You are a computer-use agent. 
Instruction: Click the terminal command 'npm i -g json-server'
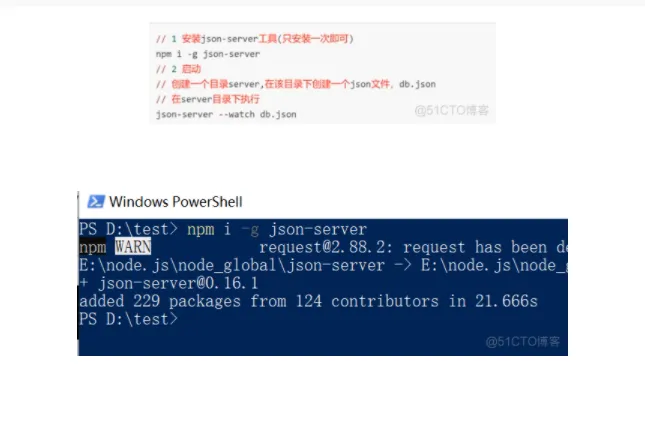[277, 229]
